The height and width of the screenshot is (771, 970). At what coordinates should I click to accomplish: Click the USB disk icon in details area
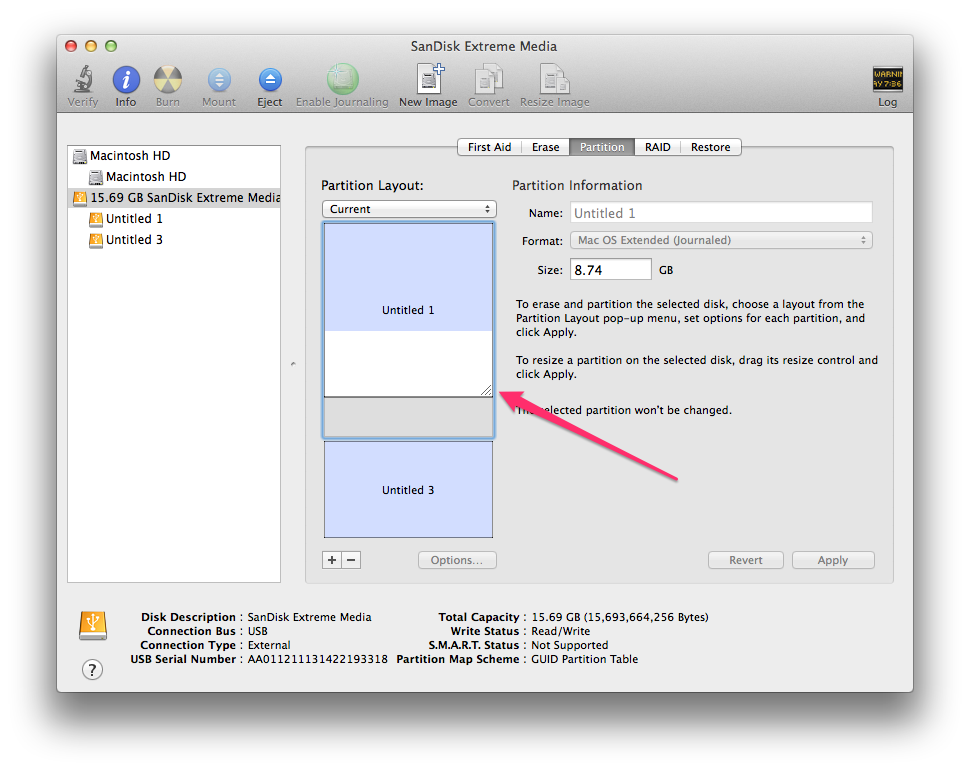click(93, 625)
